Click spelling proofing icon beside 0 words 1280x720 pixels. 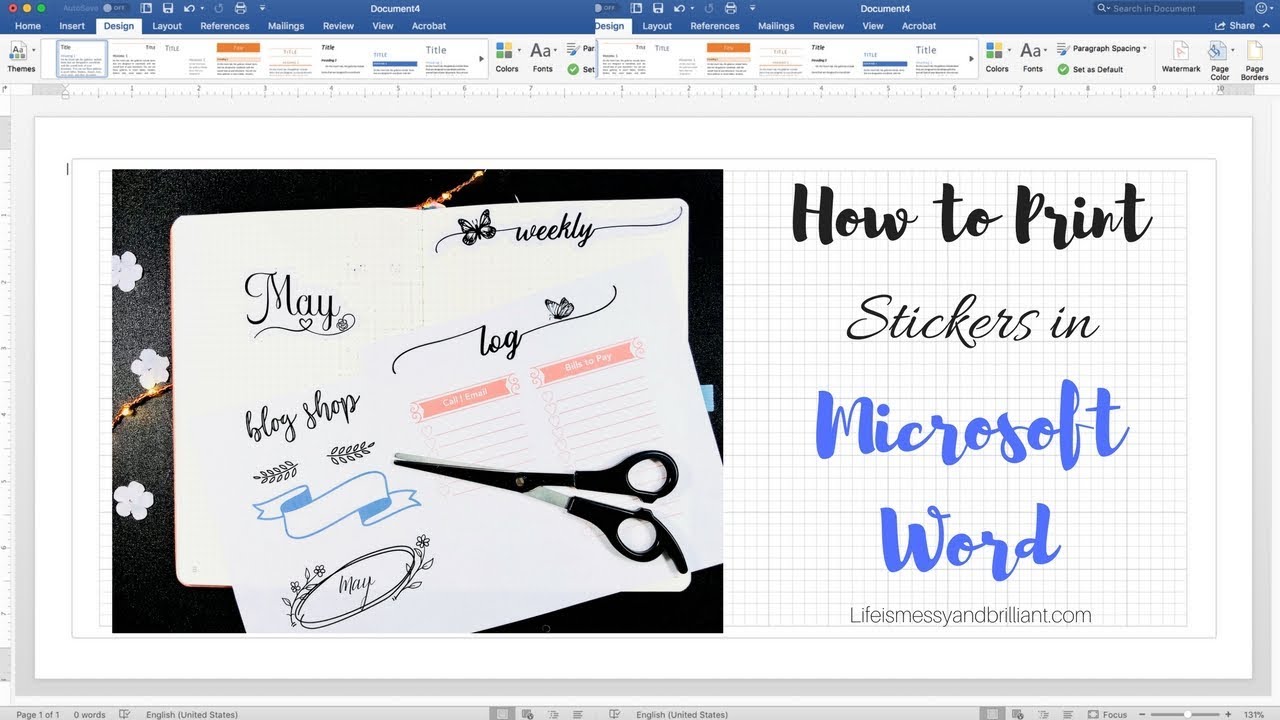coord(125,714)
